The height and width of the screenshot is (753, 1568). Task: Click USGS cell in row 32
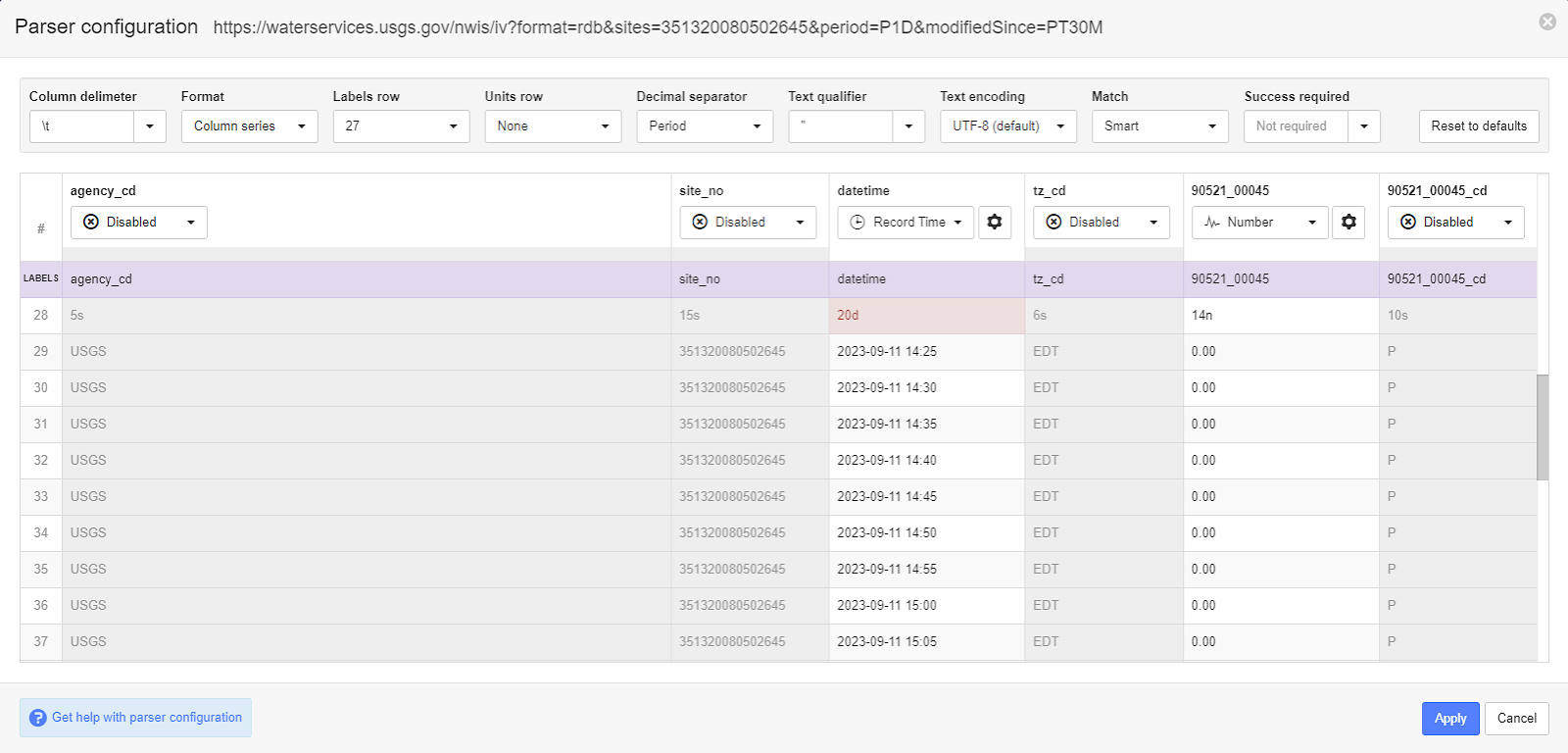[367, 461]
